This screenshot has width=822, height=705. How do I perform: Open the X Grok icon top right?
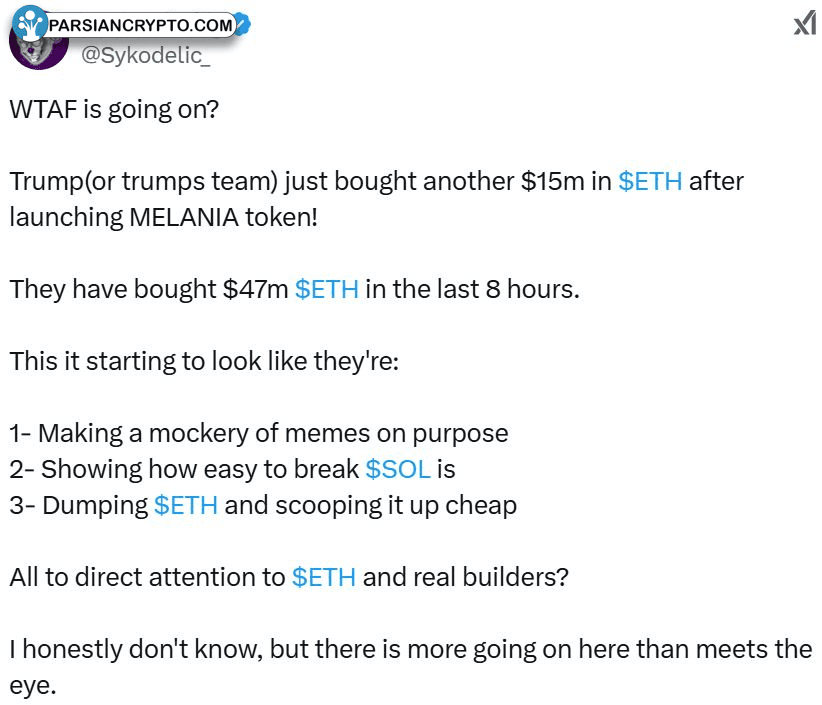[x=804, y=25]
